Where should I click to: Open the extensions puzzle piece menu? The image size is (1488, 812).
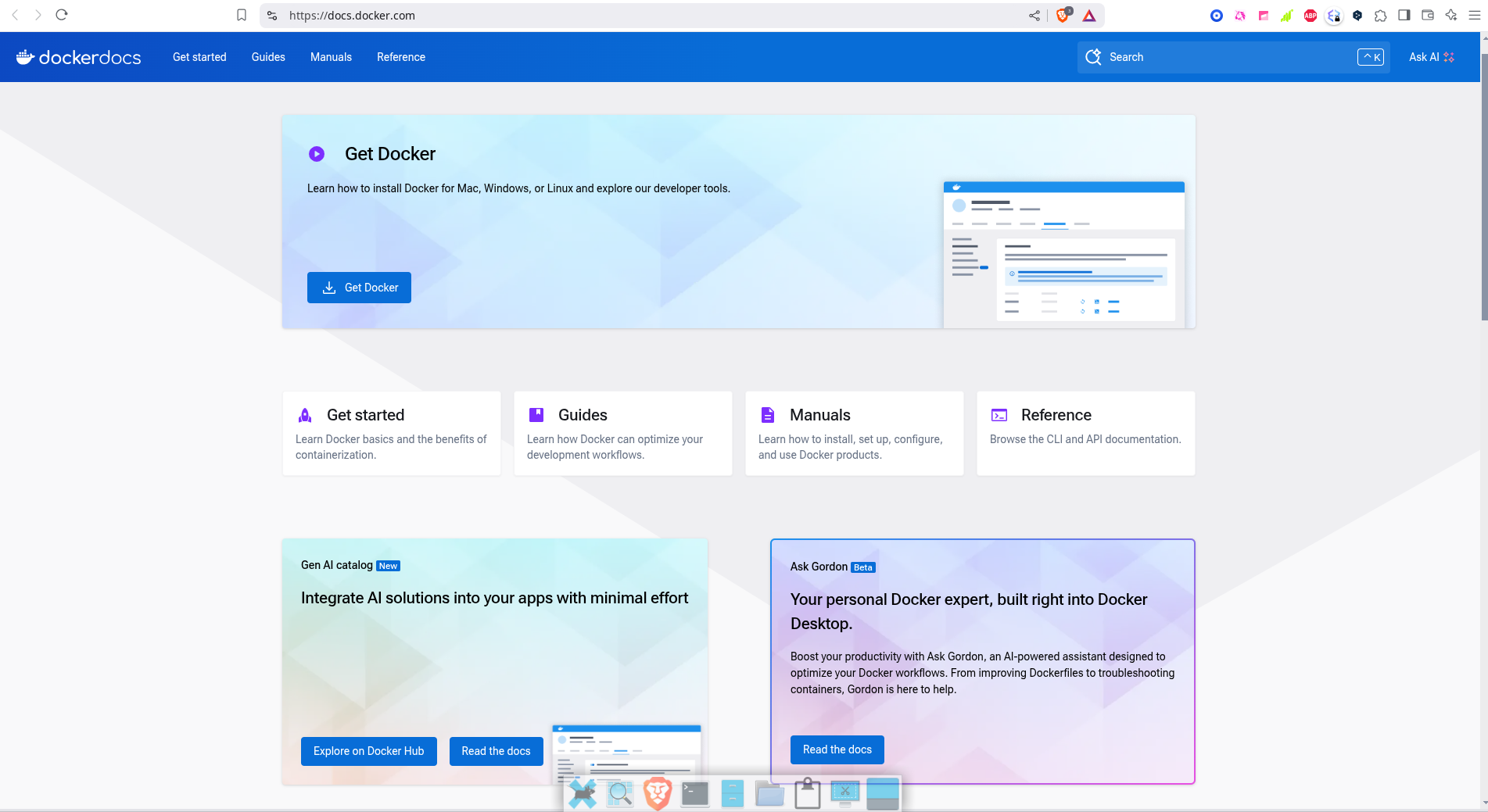pos(1381,16)
